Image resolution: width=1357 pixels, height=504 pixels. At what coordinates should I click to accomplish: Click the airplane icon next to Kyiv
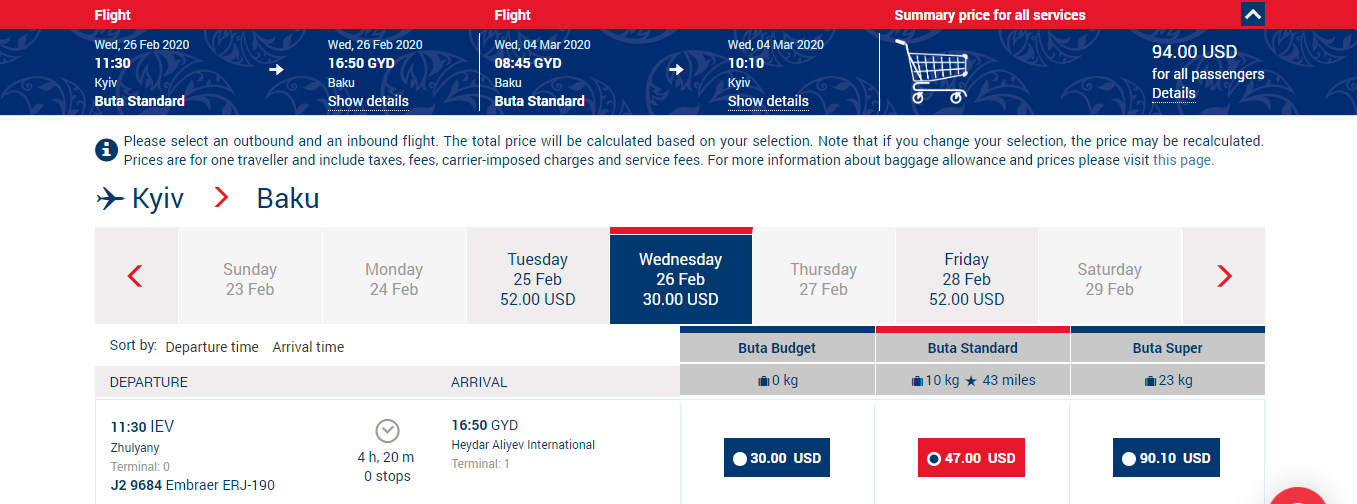click(x=110, y=199)
